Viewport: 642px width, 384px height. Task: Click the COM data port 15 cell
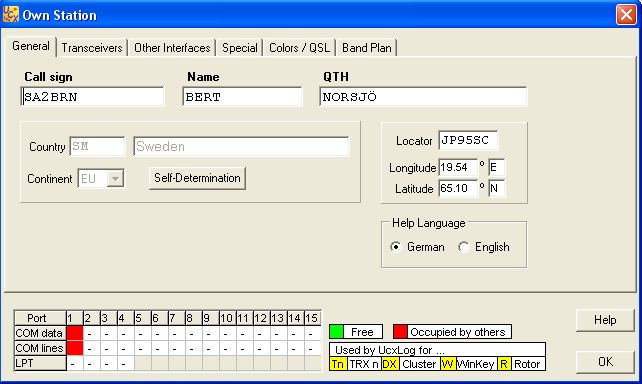(x=313, y=333)
